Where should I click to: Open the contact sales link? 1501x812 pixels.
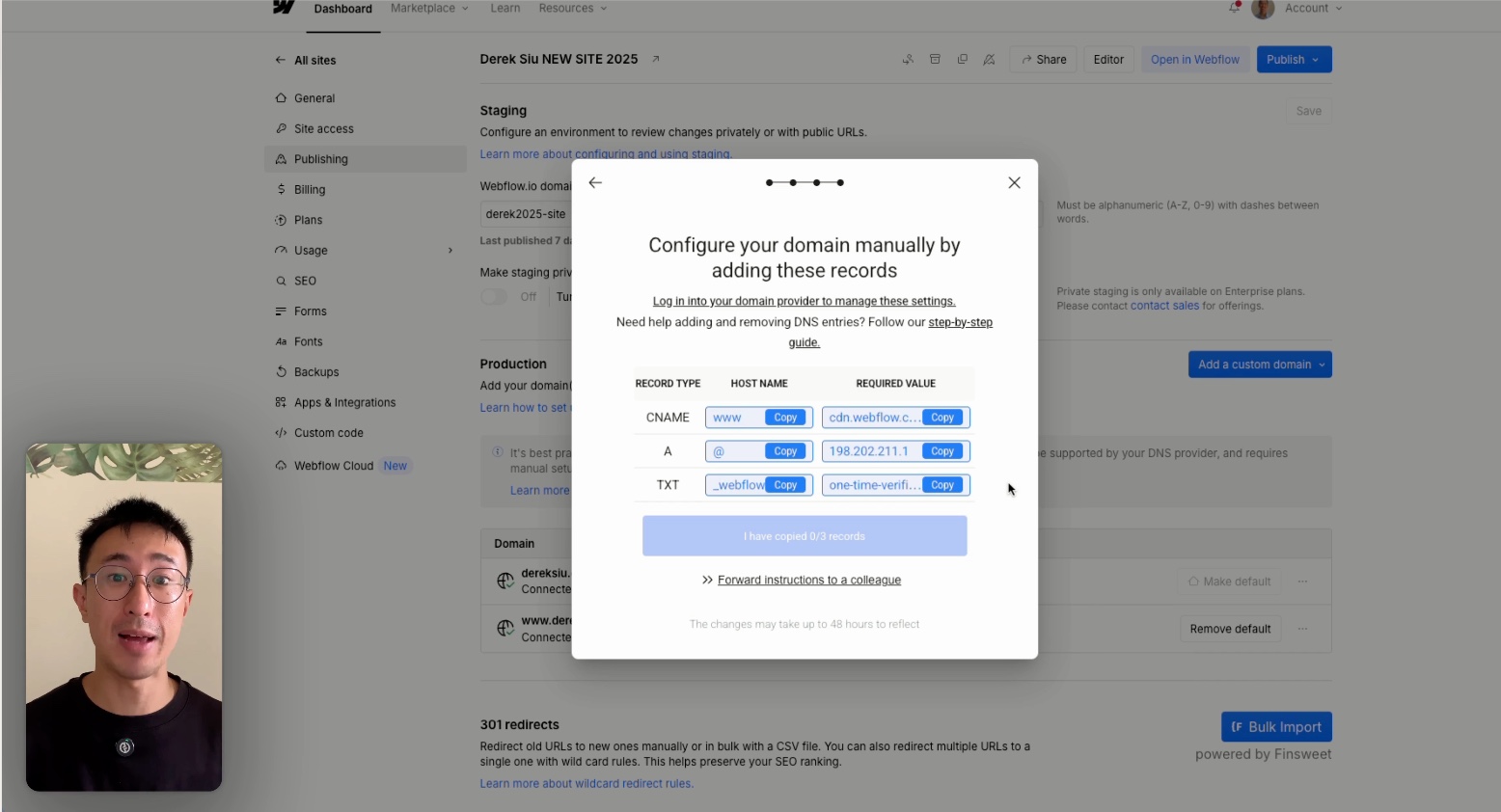1164,306
